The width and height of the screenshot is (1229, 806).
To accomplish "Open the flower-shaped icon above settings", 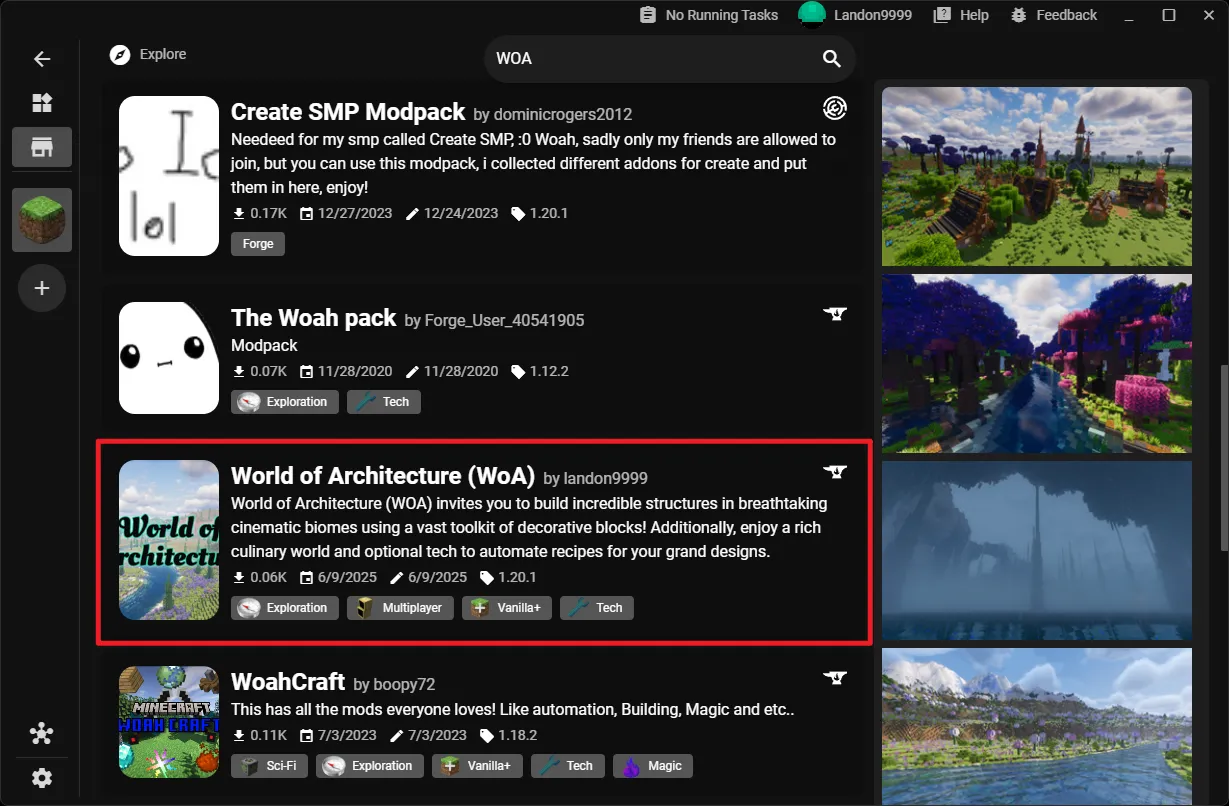I will point(42,734).
